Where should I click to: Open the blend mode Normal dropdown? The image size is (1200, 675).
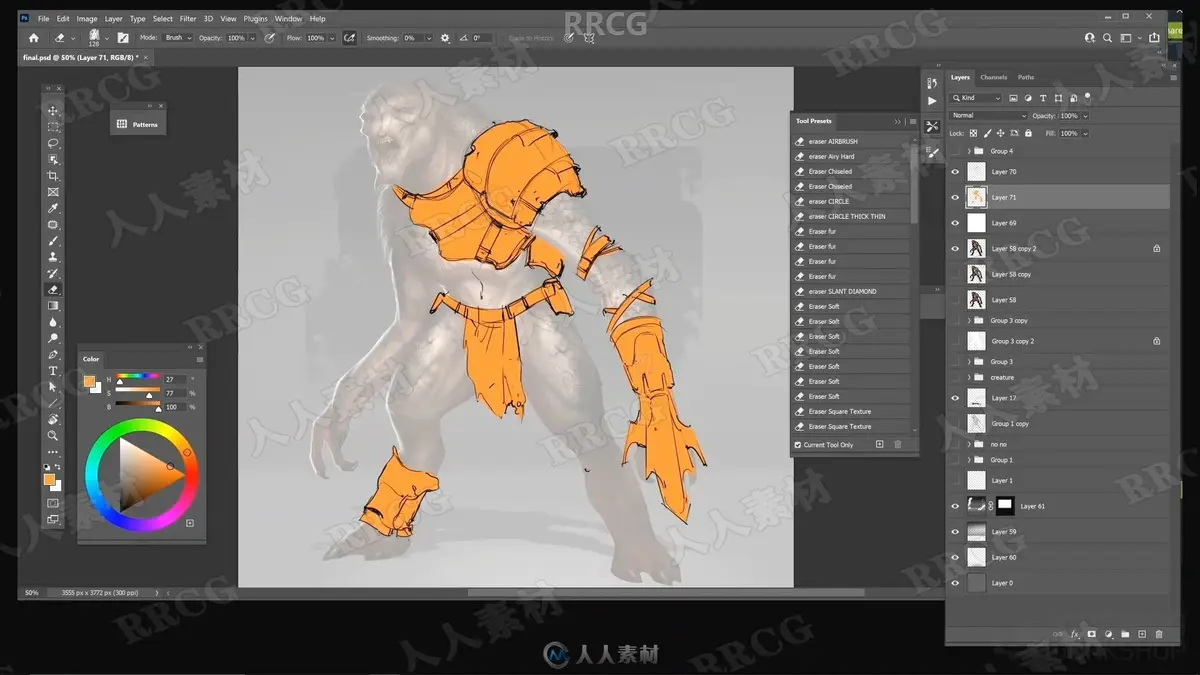pos(989,116)
